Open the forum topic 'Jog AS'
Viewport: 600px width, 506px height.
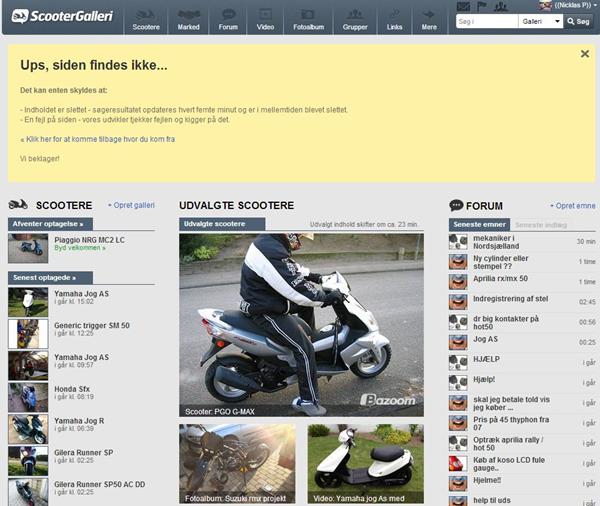(485, 339)
